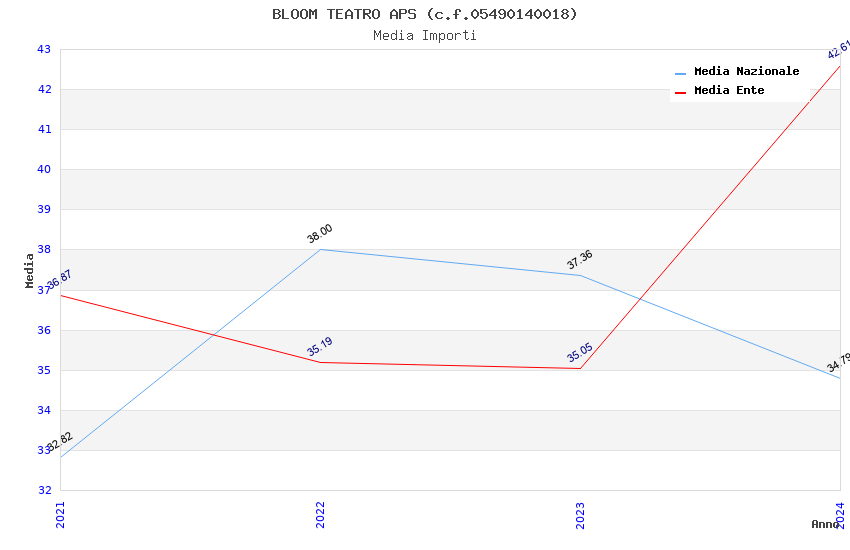Click the red Media Ente legend swatch
The image size is (850, 550).
(681, 92)
